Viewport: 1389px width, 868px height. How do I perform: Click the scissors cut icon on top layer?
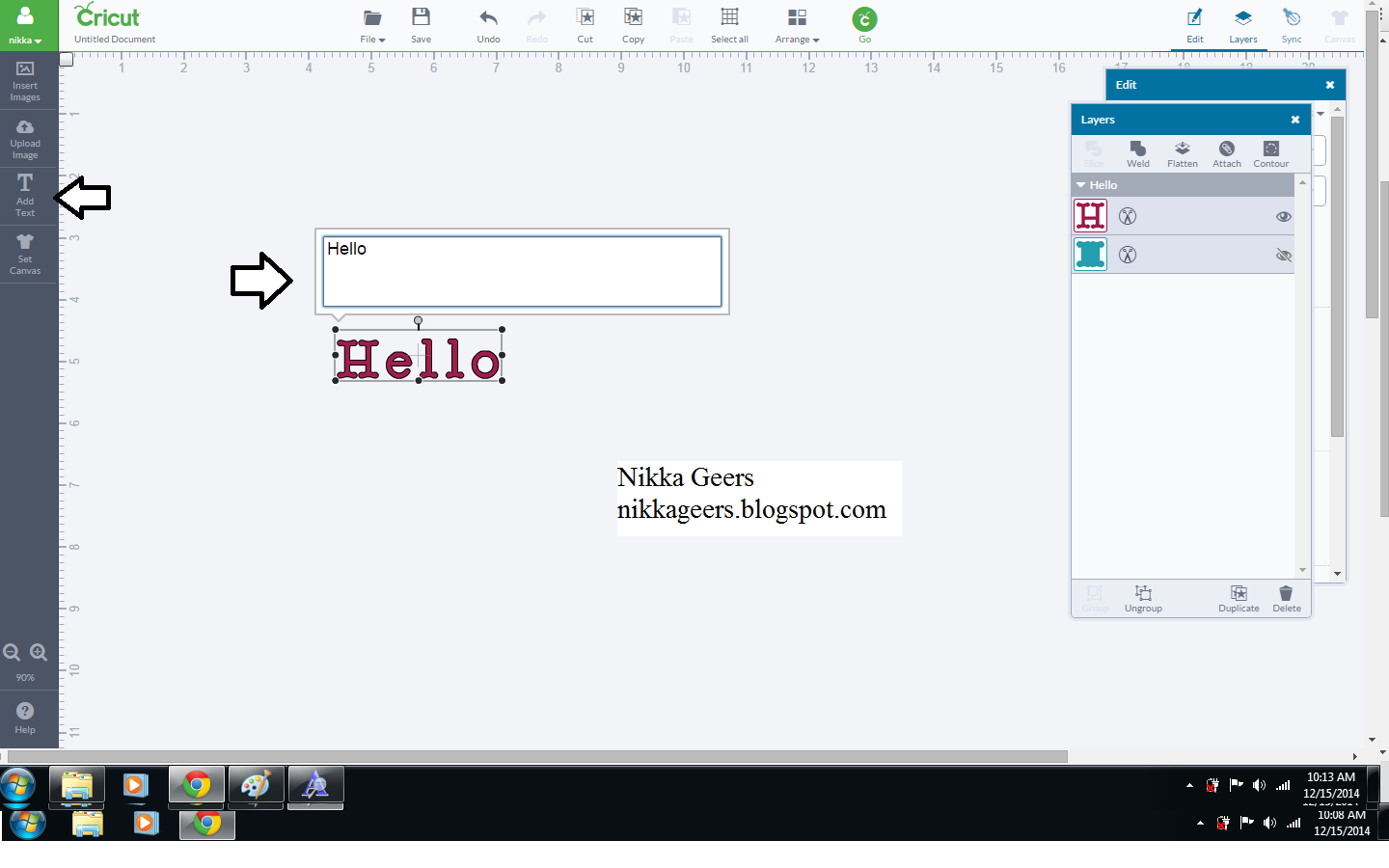(1128, 216)
